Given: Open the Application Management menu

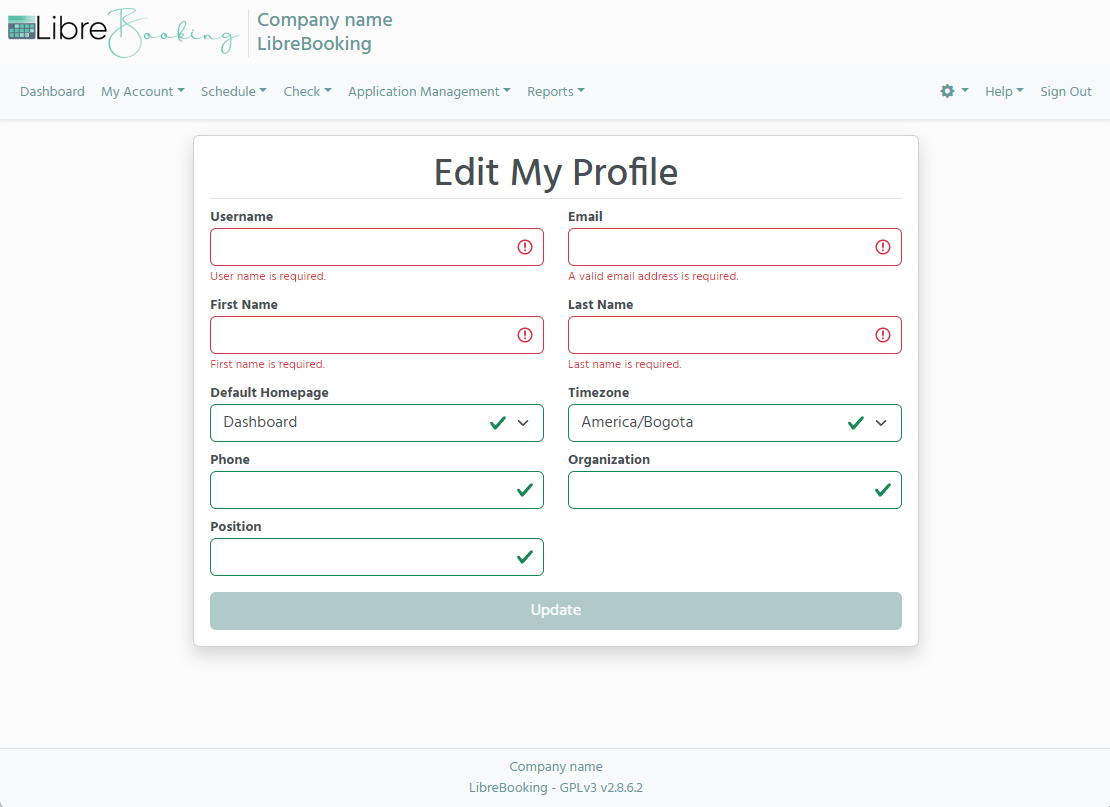Looking at the screenshot, I should 429,91.
